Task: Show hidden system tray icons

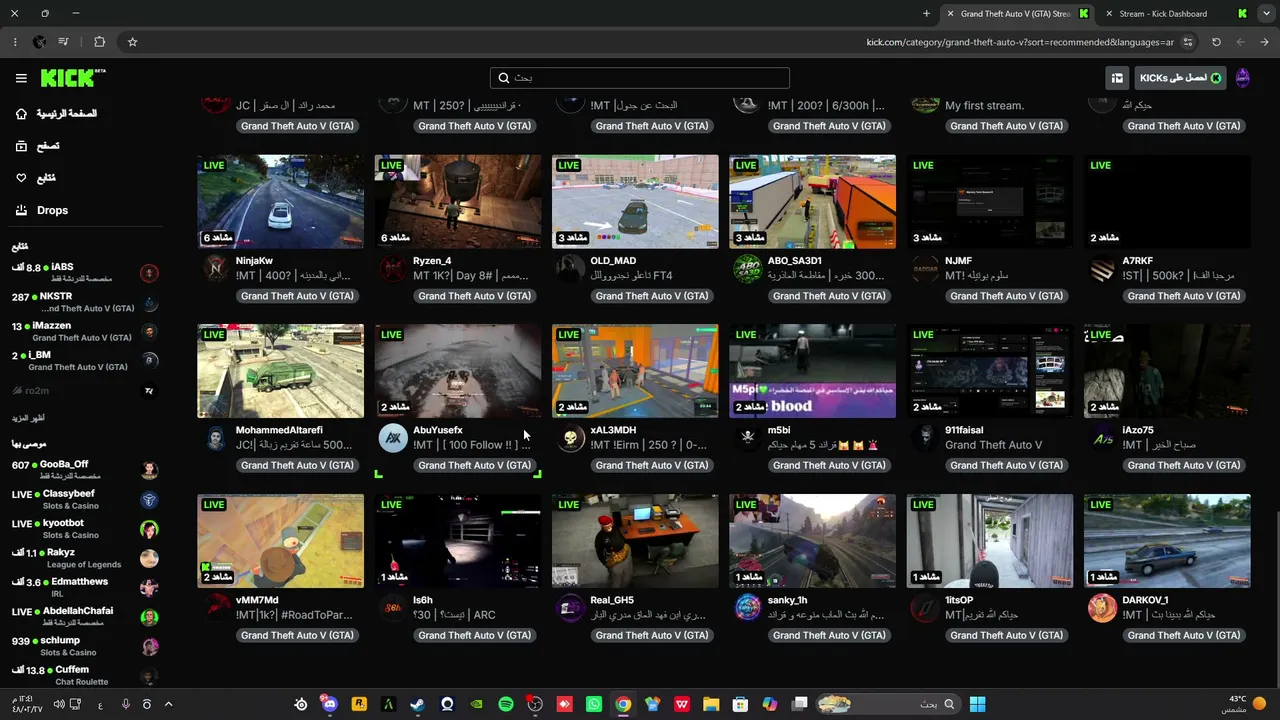Action: point(168,704)
